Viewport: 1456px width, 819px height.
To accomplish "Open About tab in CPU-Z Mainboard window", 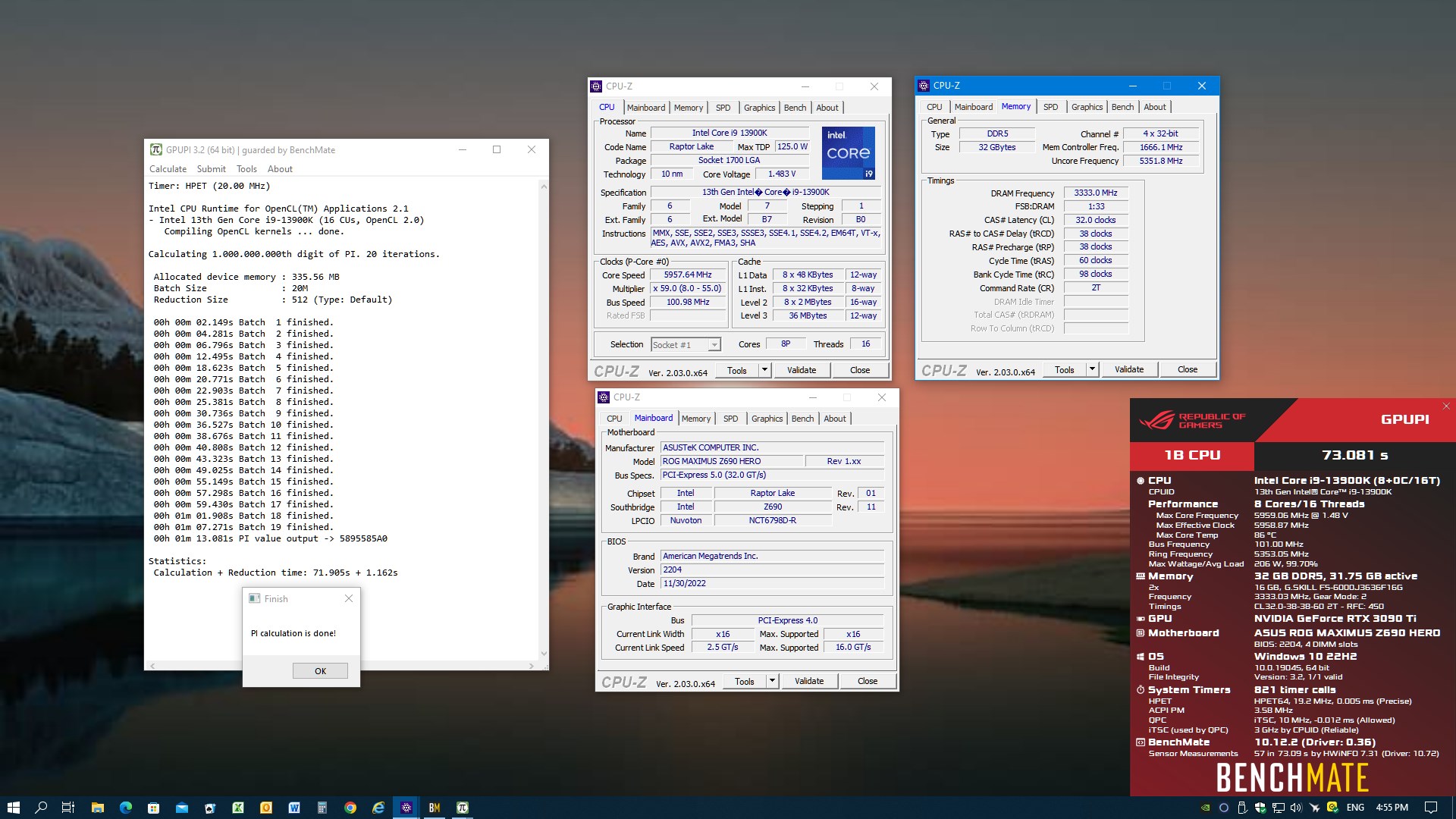I will coord(834,419).
